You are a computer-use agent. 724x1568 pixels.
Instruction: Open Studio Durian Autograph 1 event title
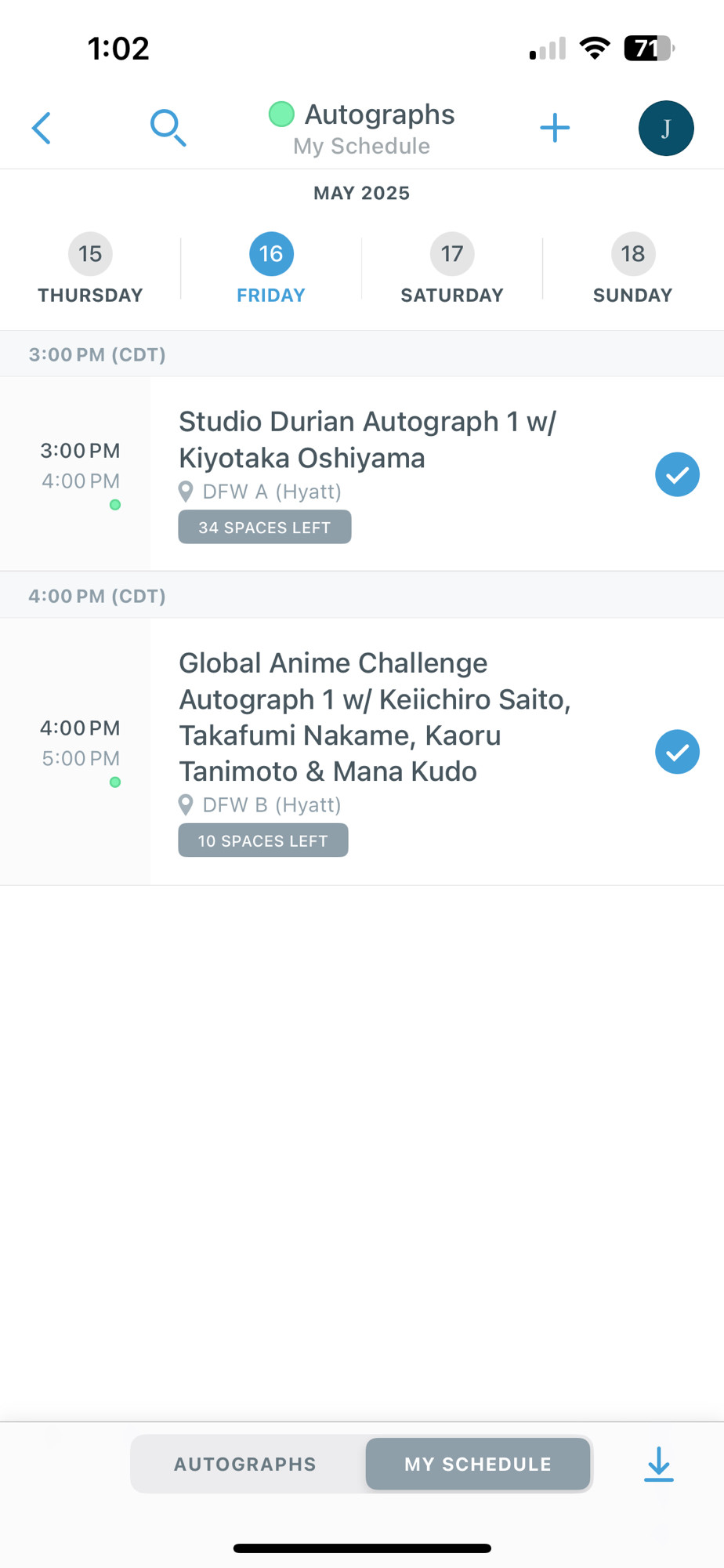coord(367,440)
